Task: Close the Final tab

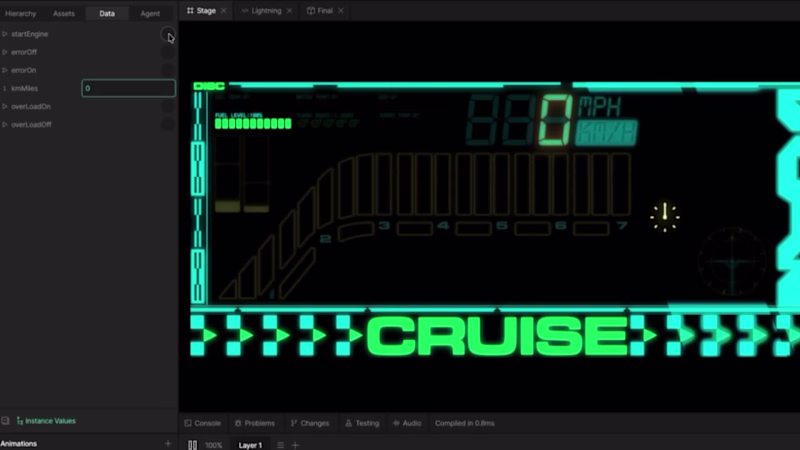Action: pos(341,11)
